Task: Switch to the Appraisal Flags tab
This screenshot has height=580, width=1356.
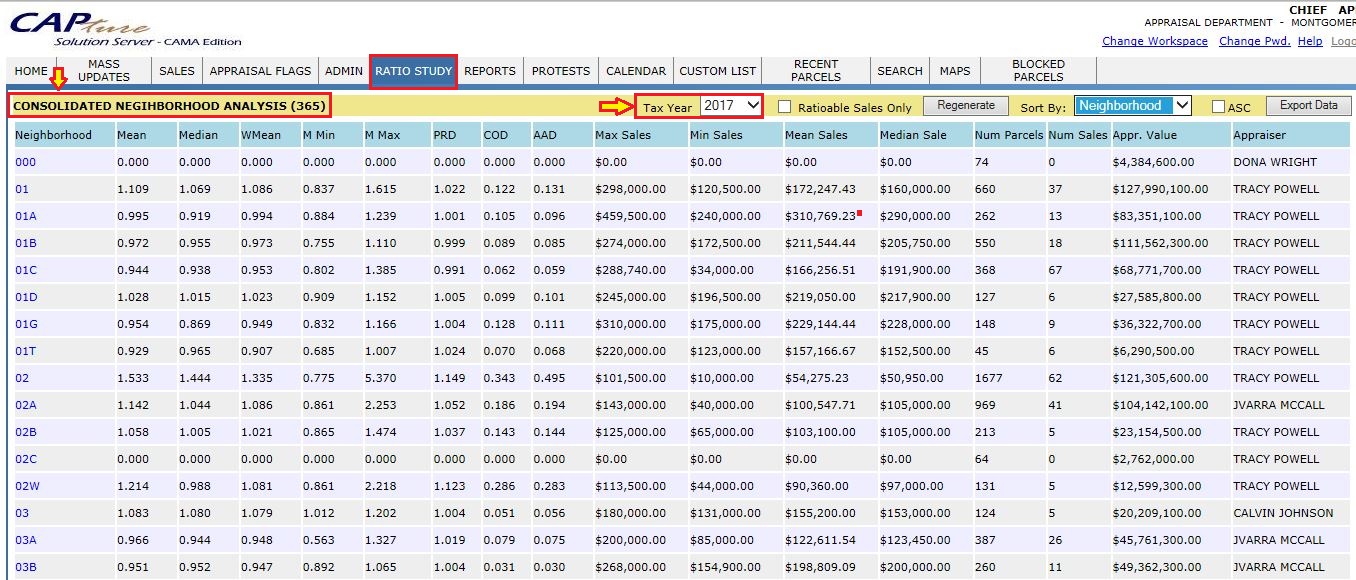Action: 259,71
